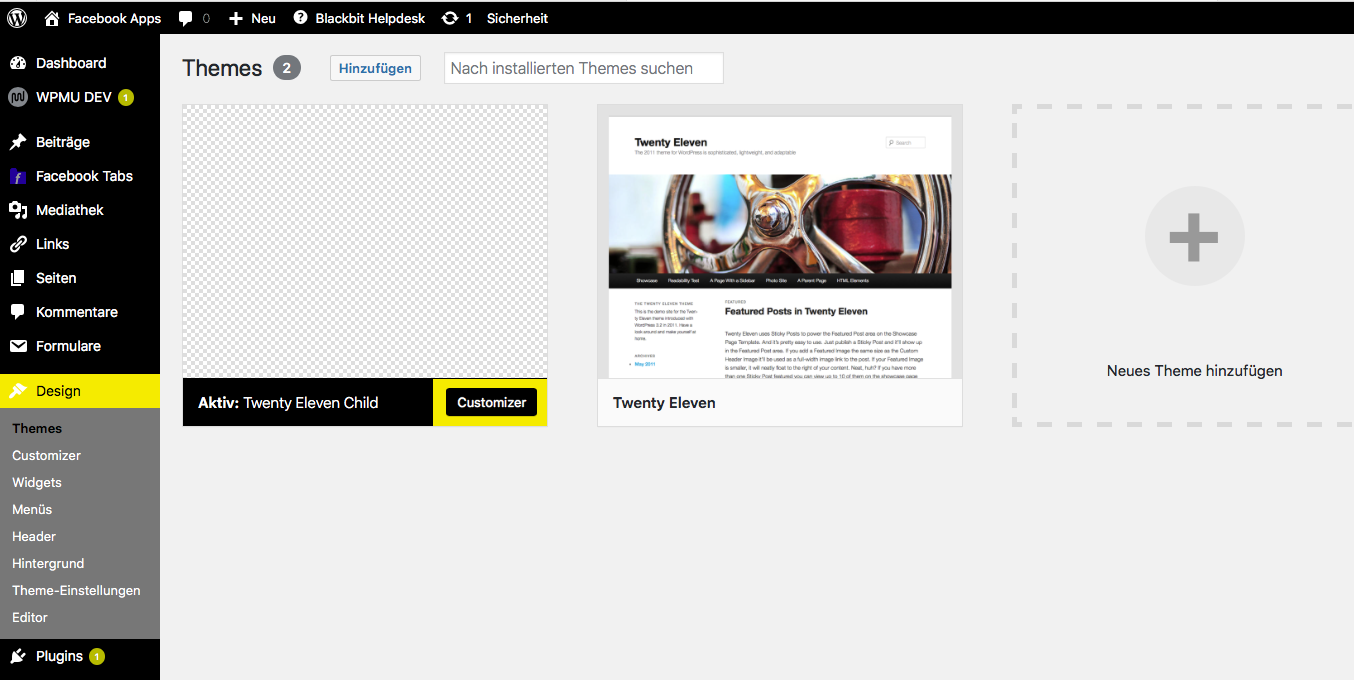Viewport: 1354px width, 680px height.
Task: Click the Plugins plug icon
Action: click(18, 656)
